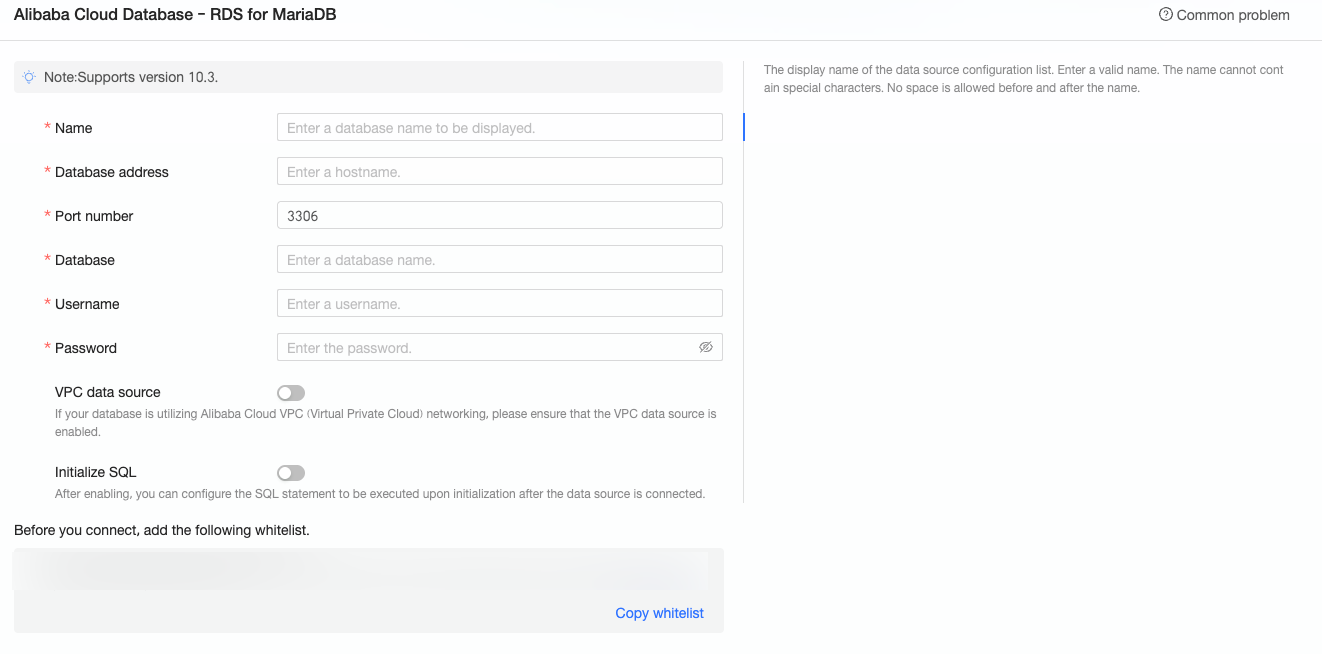1322x654 pixels.
Task: Open the Common problem help link text
Action: (x=1233, y=15)
